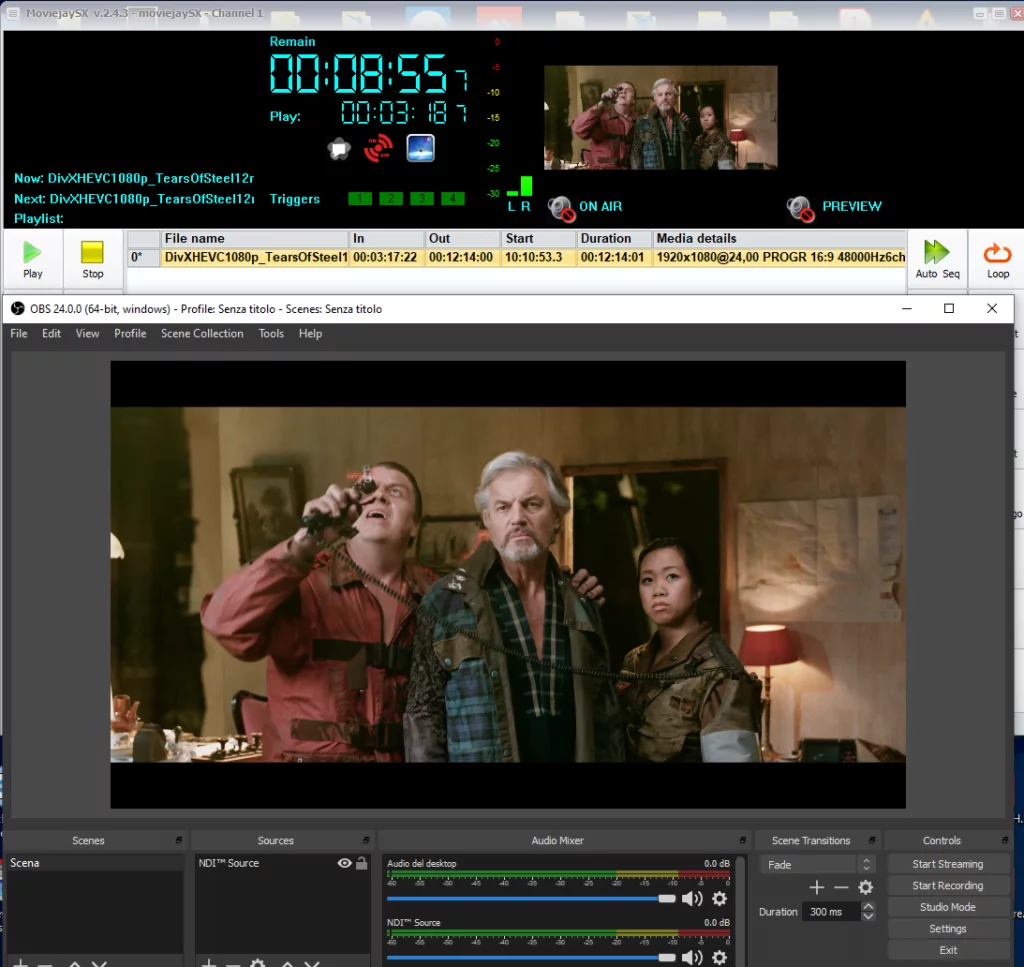
Task: Enable the Auto Seq playback mode
Action: [x=937, y=258]
